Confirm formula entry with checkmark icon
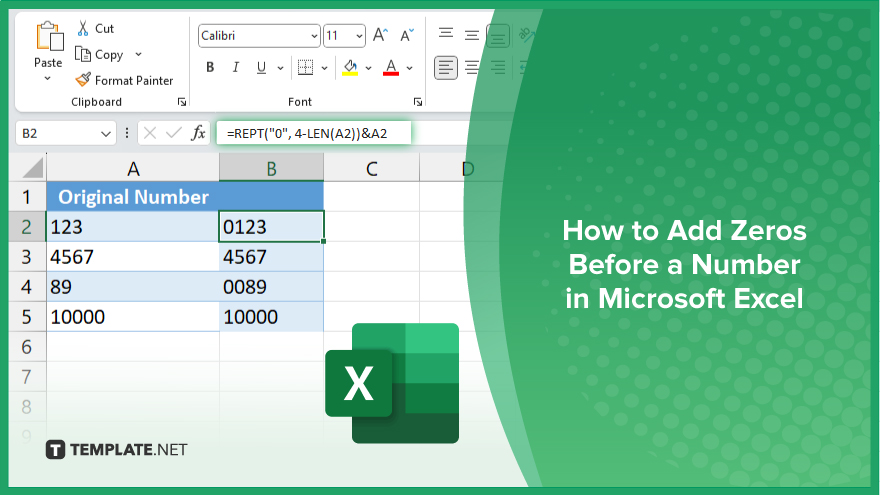The height and width of the screenshot is (495, 880). coord(174,133)
